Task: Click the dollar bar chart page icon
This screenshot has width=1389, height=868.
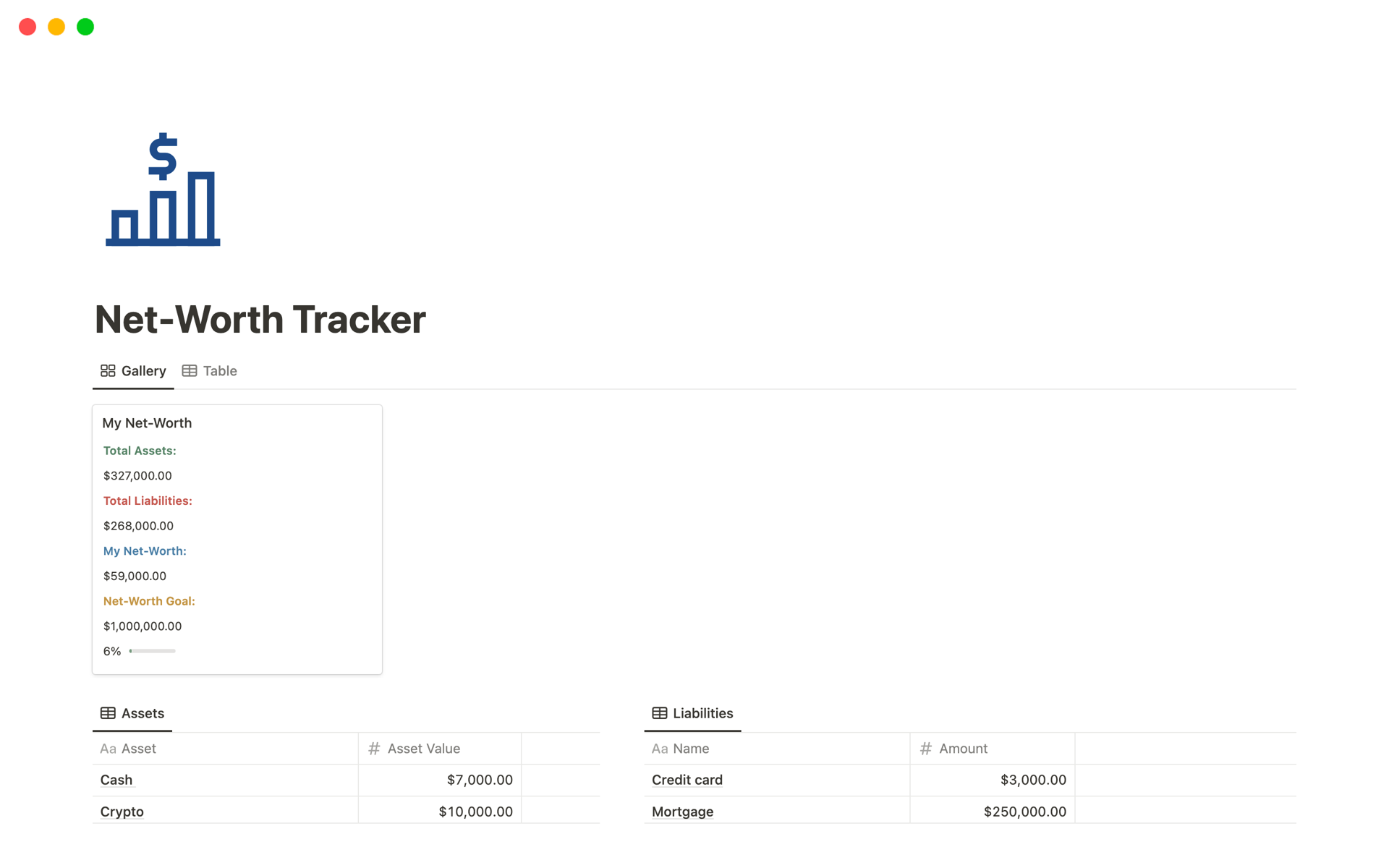Action: [x=163, y=190]
